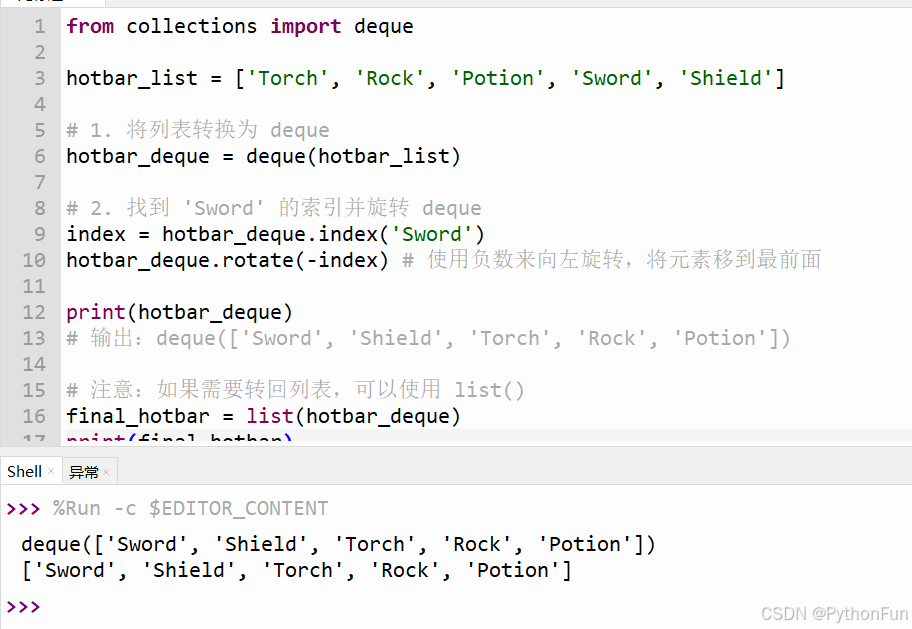Close the Shell tab with its x

click(x=51, y=471)
